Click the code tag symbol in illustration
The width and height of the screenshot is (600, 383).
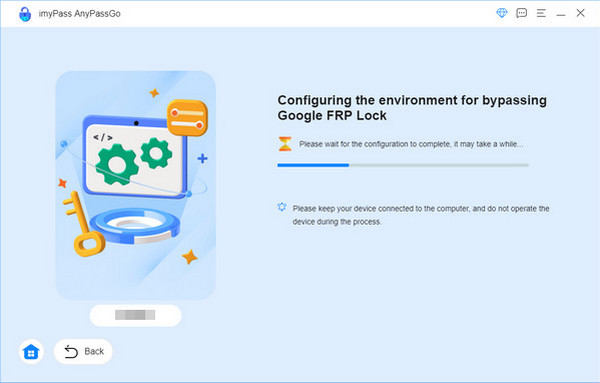pyautogui.click(x=103, y=137)
